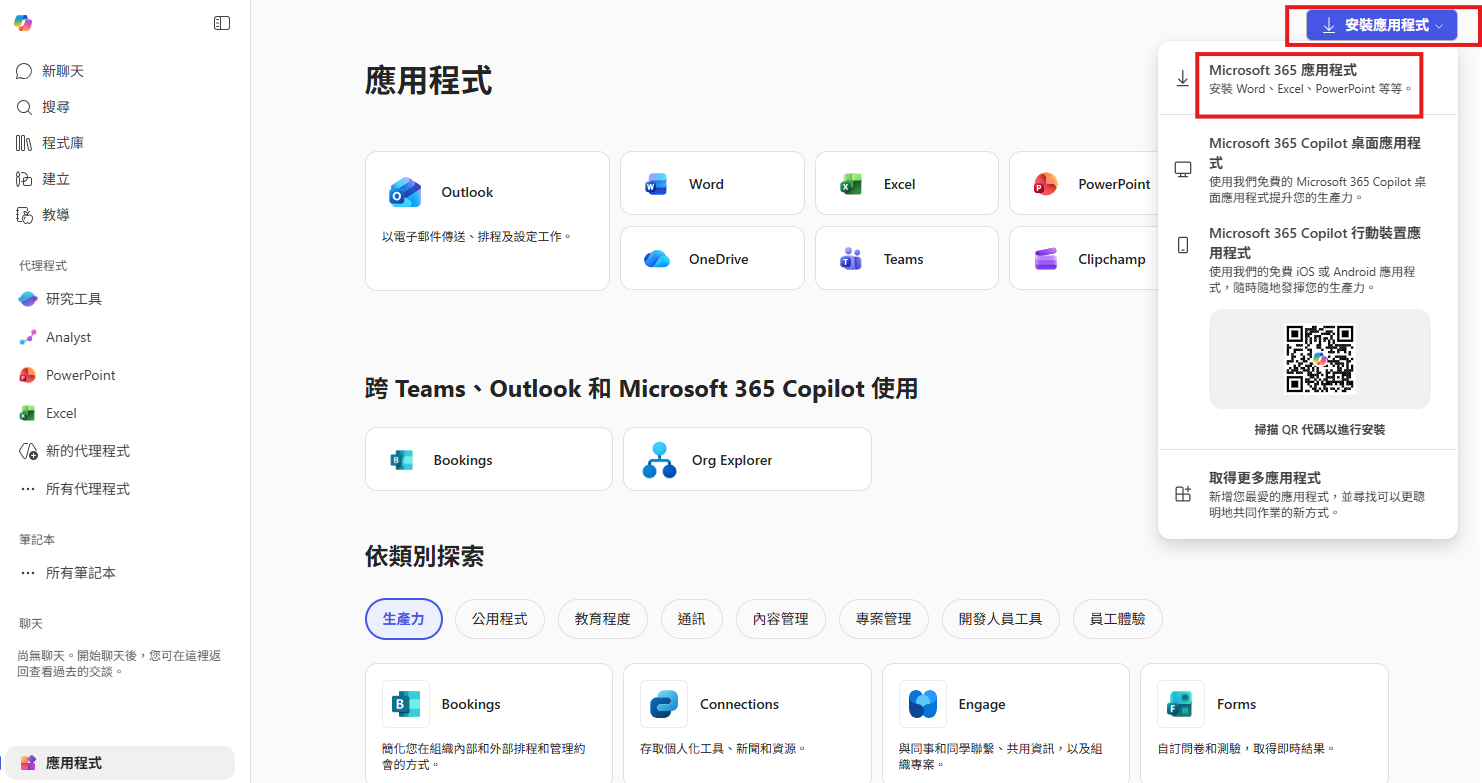Open the Org Explorer app
Viewport: 1482px width, 783px height.
click(x=747, y=460)
